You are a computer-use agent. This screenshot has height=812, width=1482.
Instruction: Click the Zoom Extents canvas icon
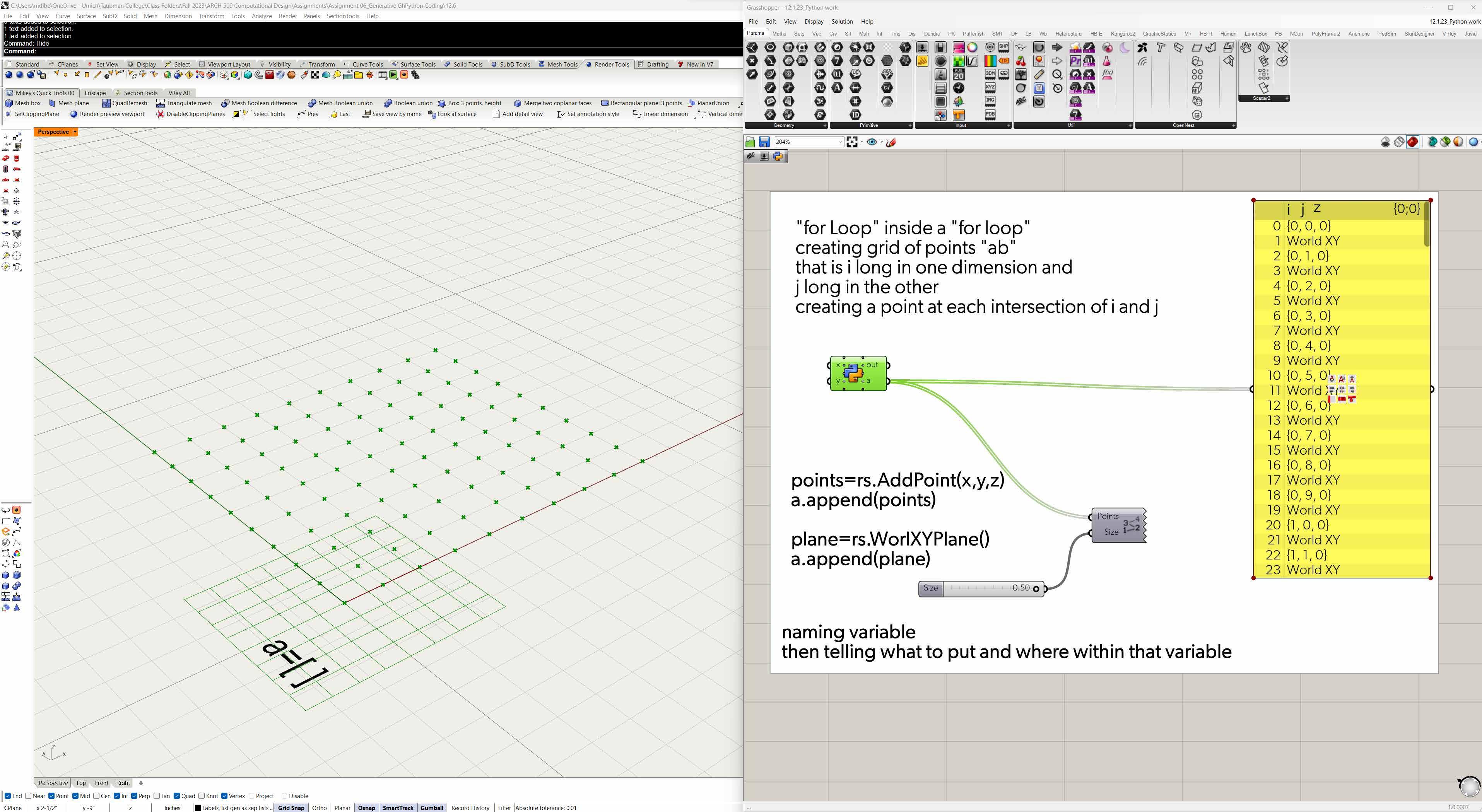[852, 142]
